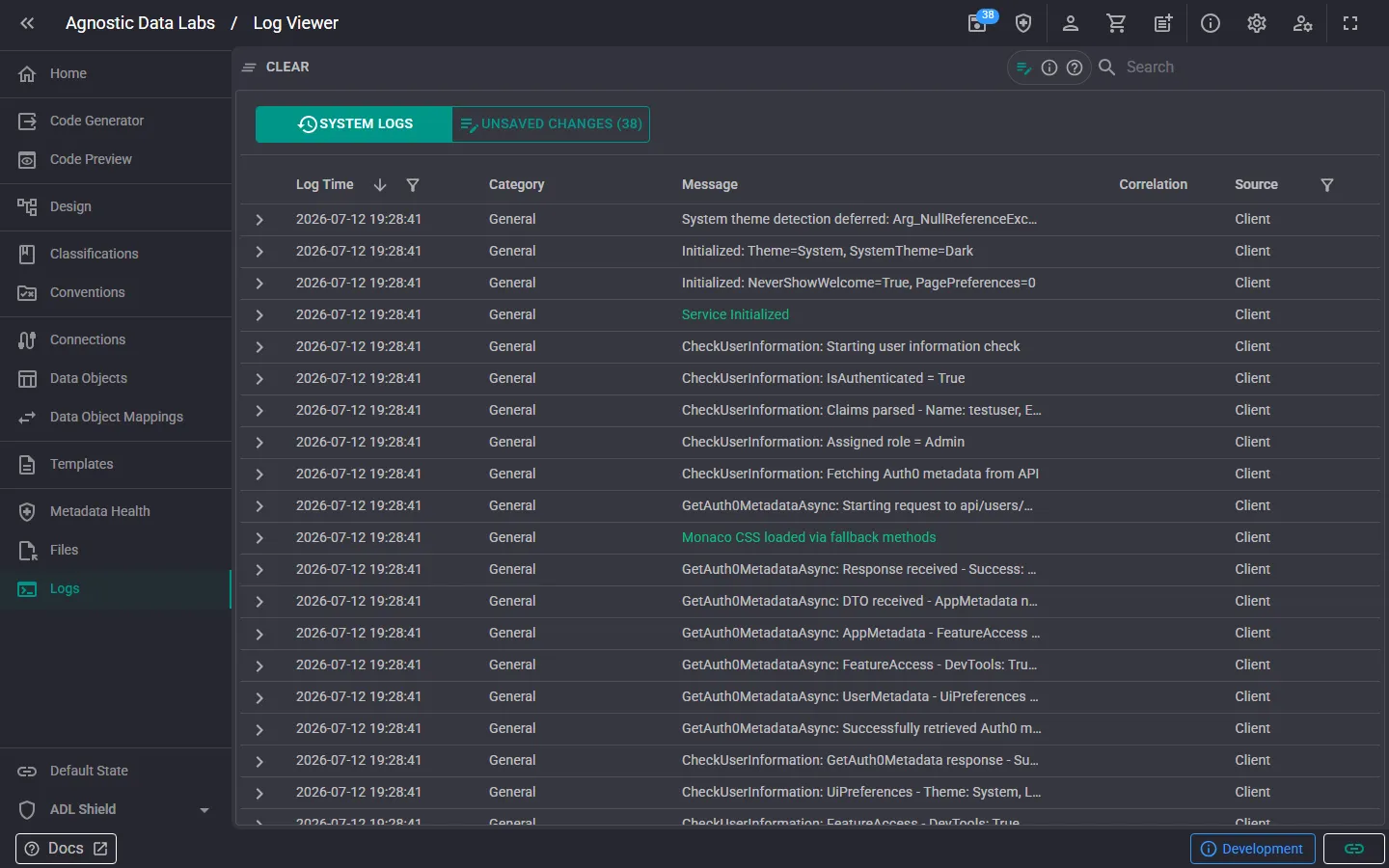The height and width of the screenshot is (868, 1389).
Task: Click 'UiPreferences - Theme: System' message
Action: tap(861, 792)
